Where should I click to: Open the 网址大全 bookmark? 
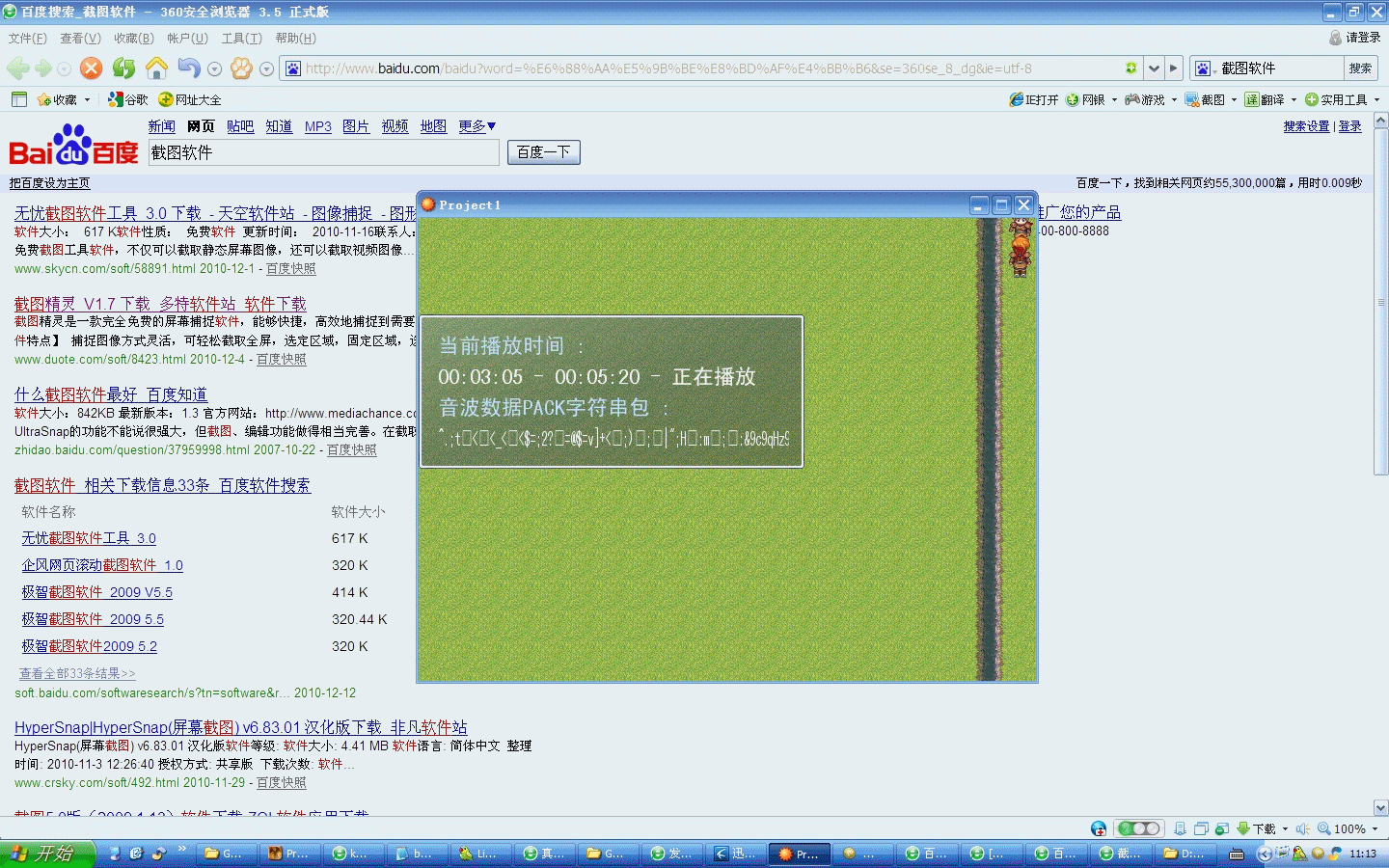tap(189, 99)
